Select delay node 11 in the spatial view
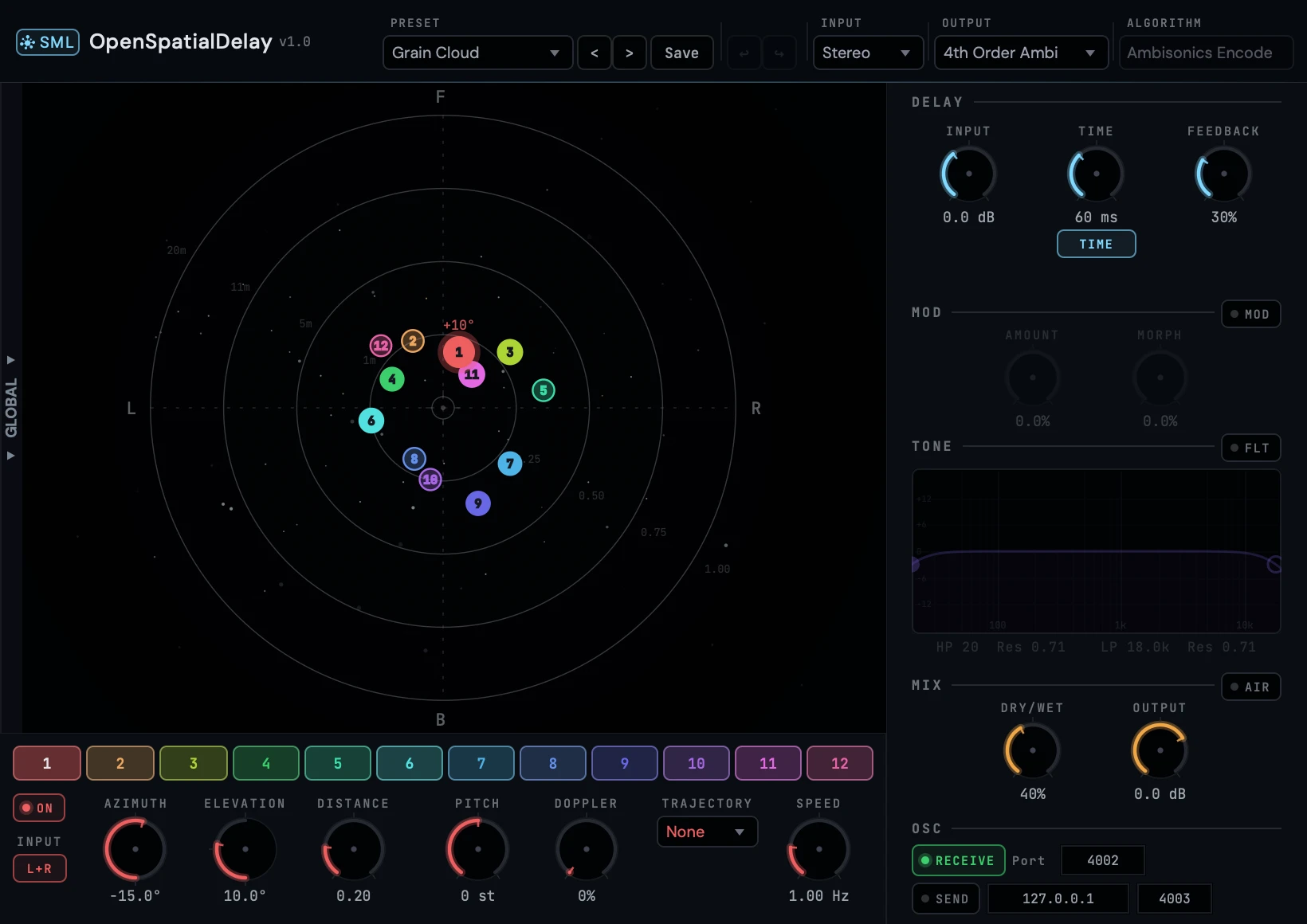Image resolution: width=1307 pixels, height=924 pixels. (472, 374)
